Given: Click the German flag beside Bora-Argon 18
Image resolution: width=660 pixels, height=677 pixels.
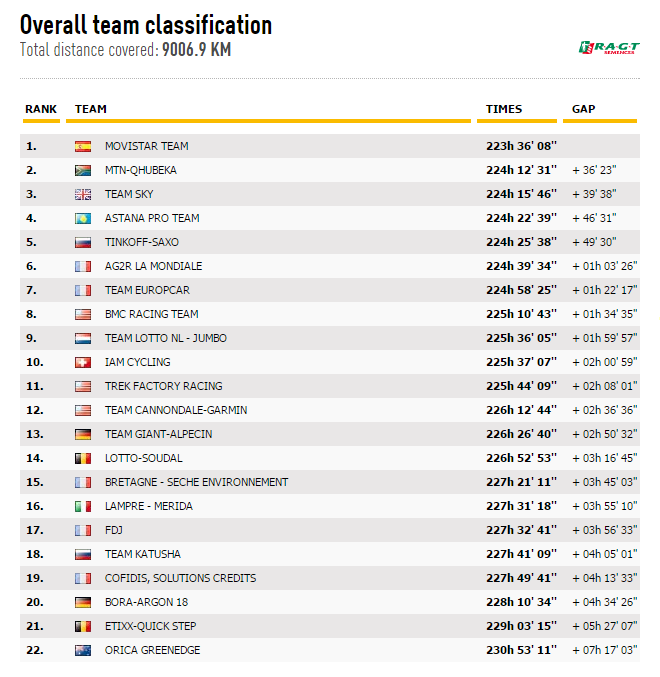Looking at the screenshot, I should click(83, 602).
